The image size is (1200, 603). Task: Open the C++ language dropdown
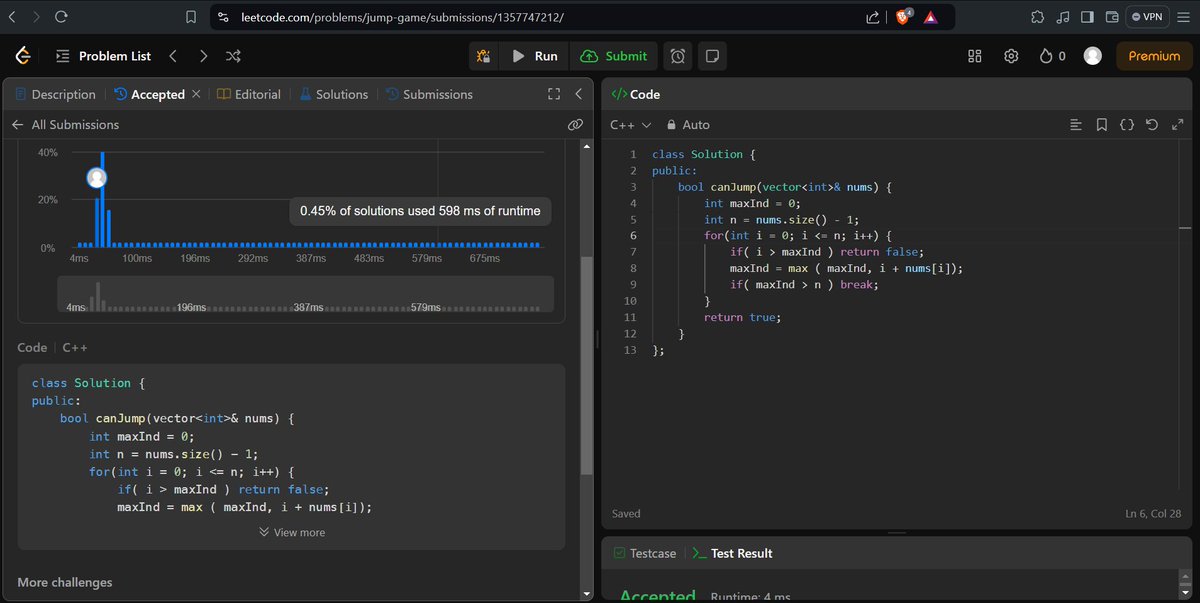(630, 125)
